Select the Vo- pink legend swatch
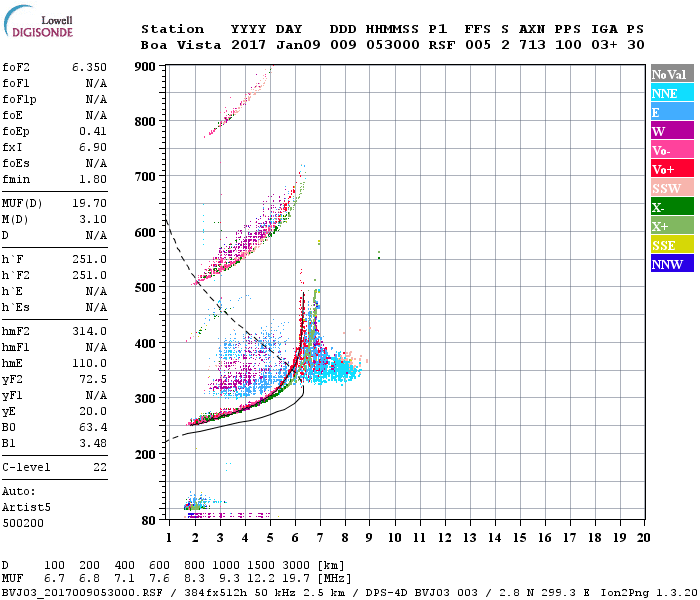The image size is (700, 600). point(672,150)
